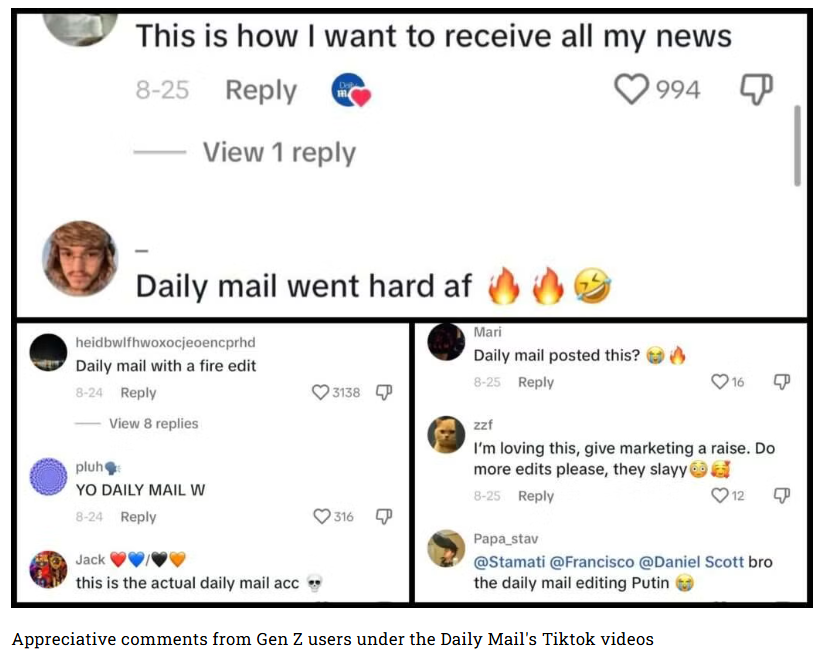The width and height of the screenshot is (826, 657).
Task: Expand 'View 1 reply' thread
Action: (x=279, y=153)
